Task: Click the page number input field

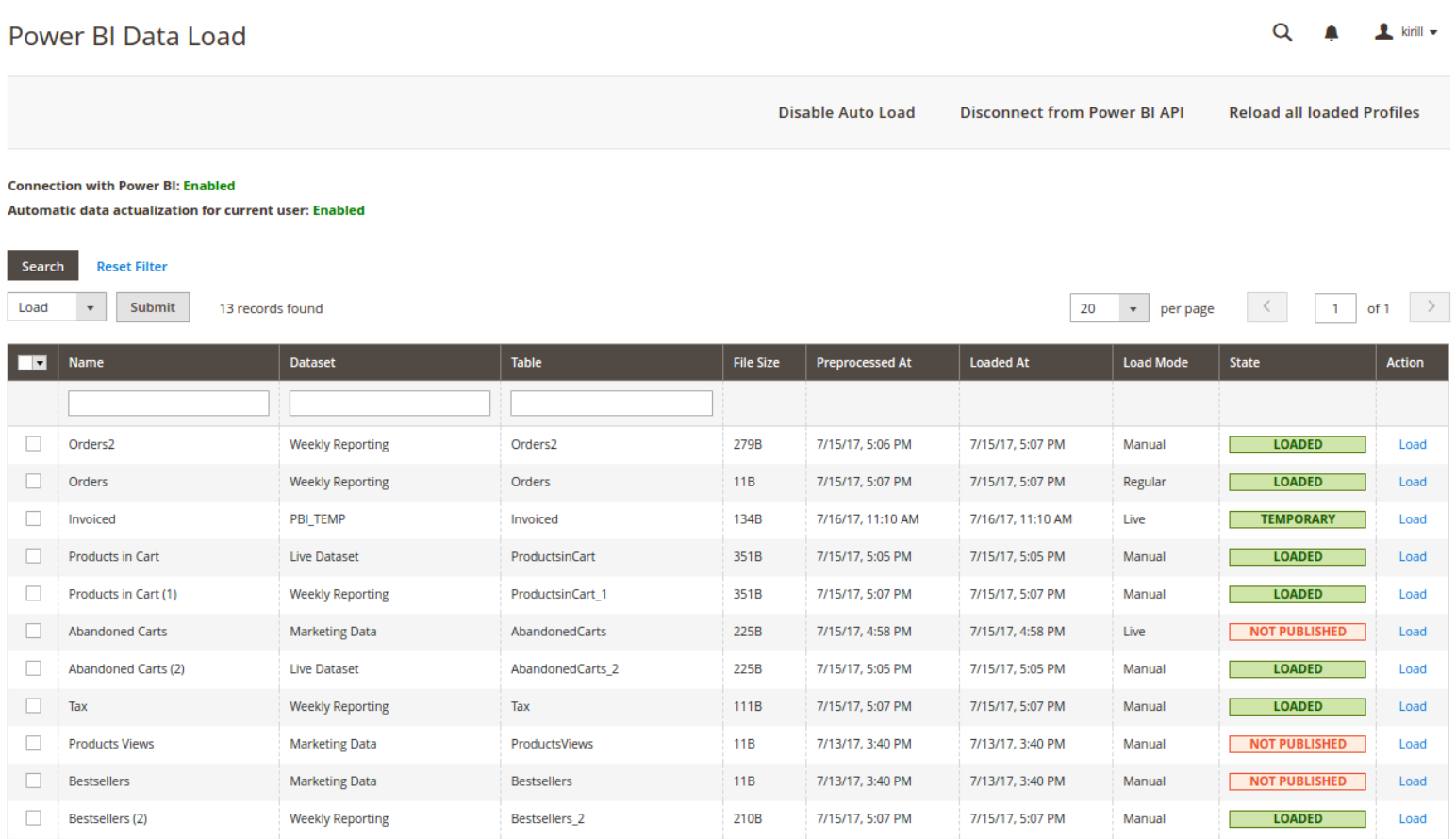Action: (x=1334, y=308)
